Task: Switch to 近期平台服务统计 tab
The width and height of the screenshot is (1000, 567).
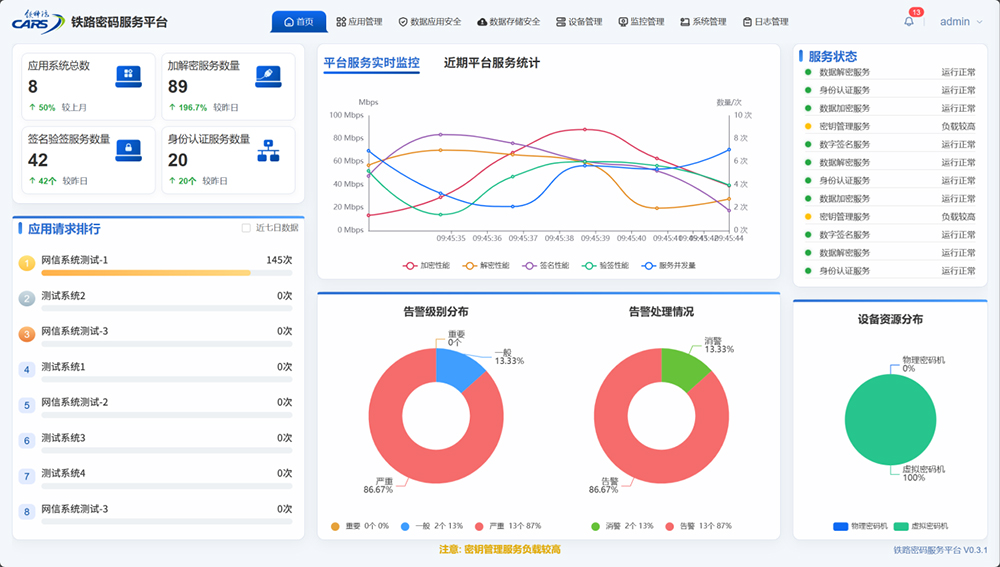Action: pyautogui.click(x=491, y=63)
